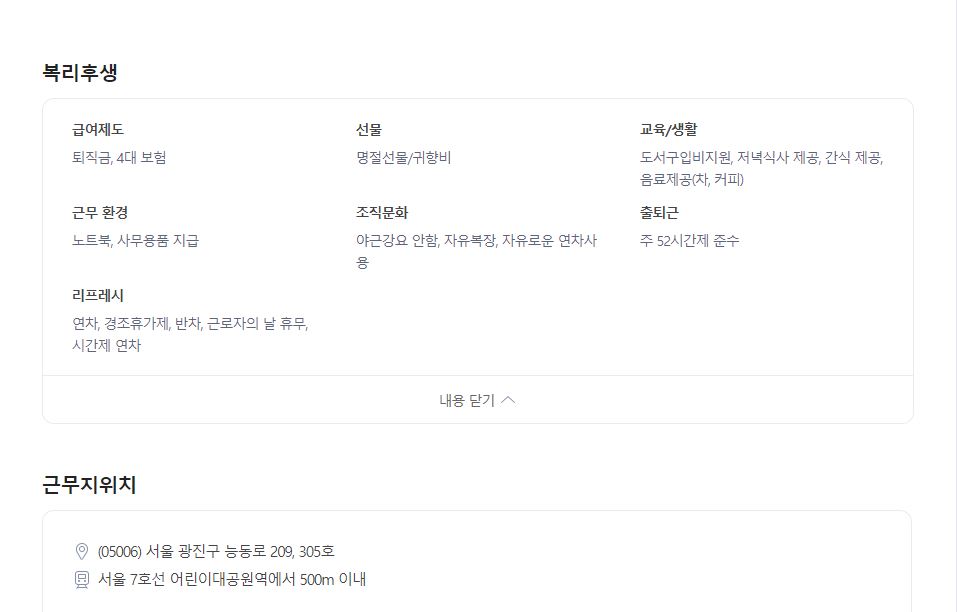The image size is (957, 612).
Task: Click the 내용 닫기 button
Action: point(478,400)
